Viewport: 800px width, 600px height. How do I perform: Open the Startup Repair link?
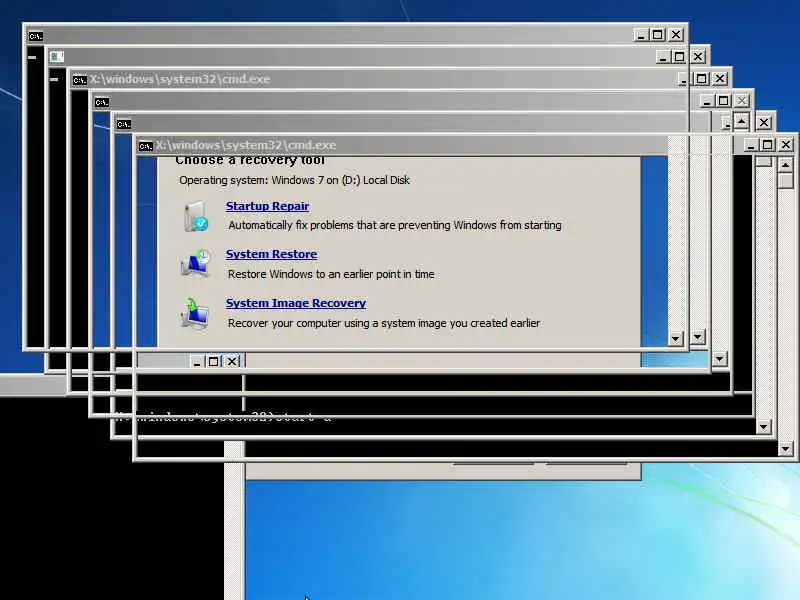pyautogui.click(x=267, y=206)
